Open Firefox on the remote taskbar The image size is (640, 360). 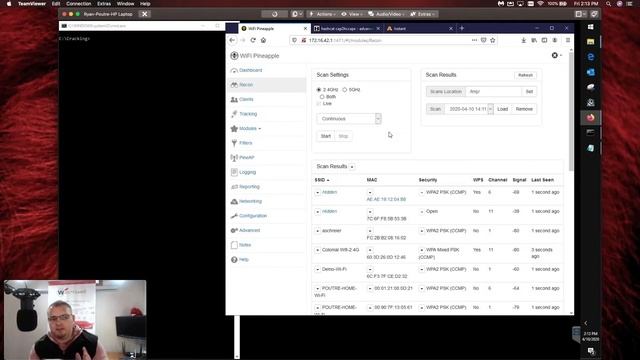click(x=590, y=118)
